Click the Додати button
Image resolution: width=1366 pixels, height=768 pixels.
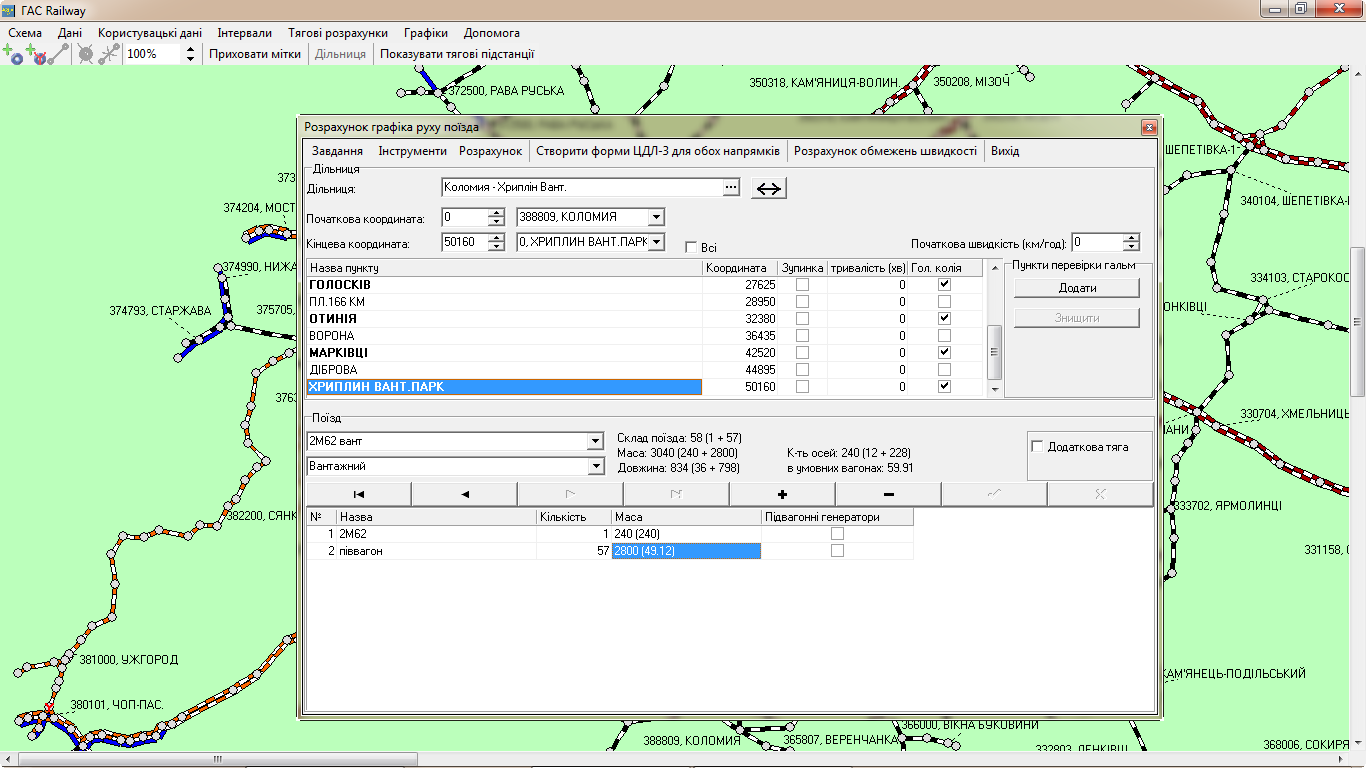pos(1077,288)
